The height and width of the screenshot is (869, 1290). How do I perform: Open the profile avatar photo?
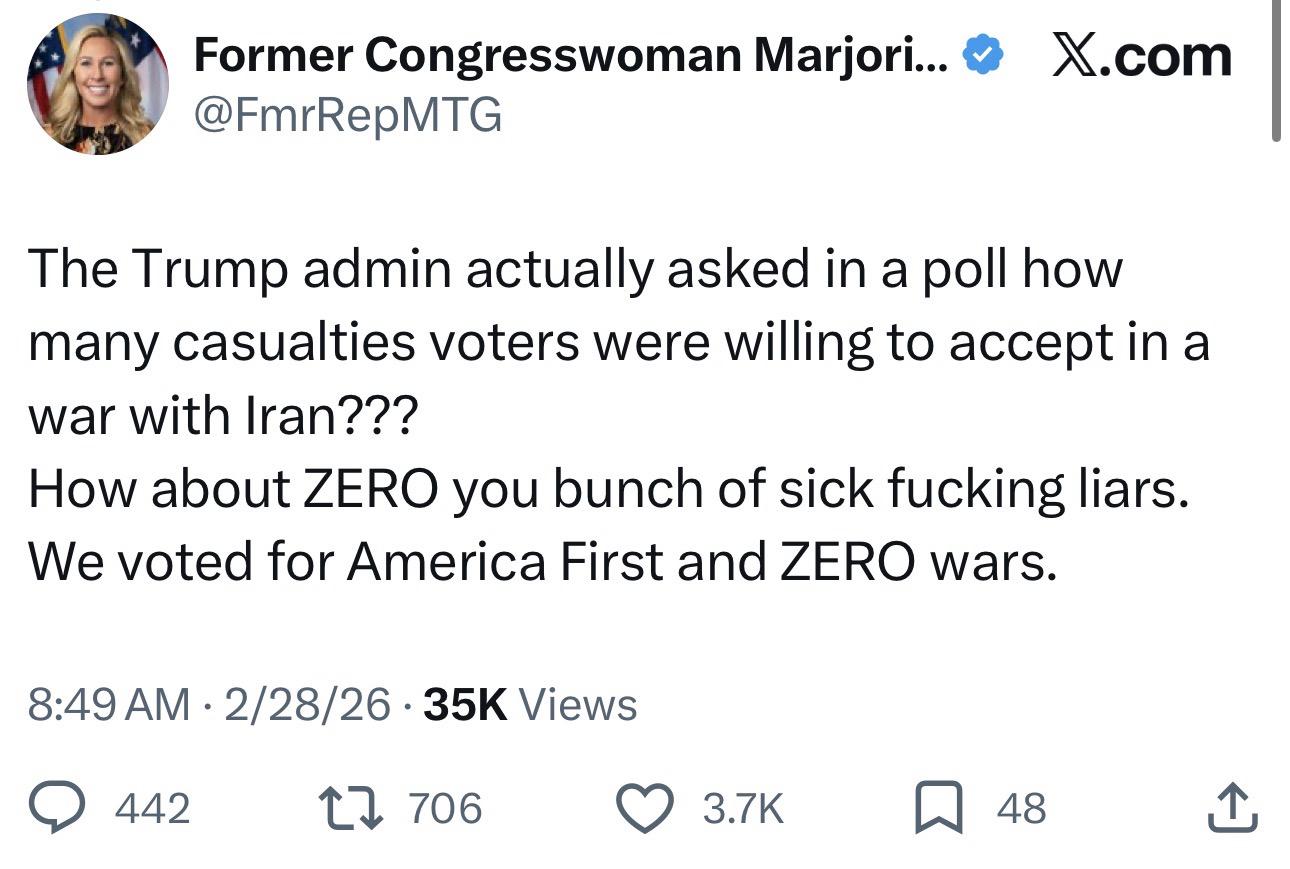click(x=98, y=85)
